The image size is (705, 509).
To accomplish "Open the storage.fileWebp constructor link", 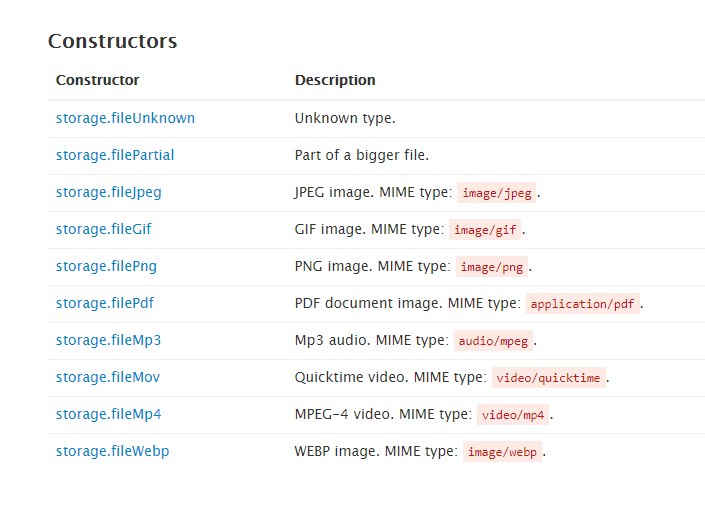I will (x=112, y=451).
